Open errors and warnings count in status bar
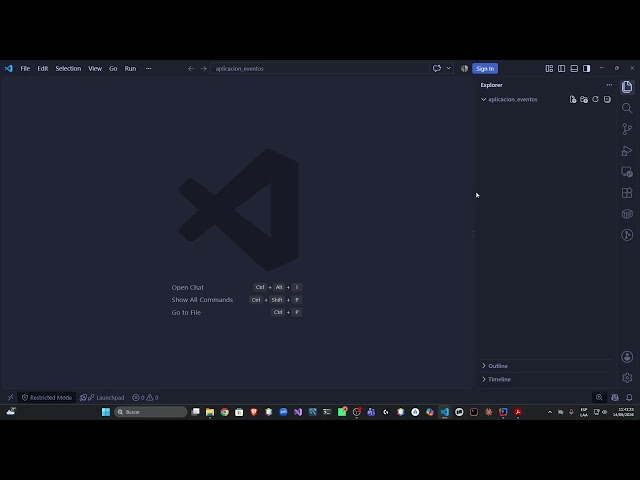Image resolution: width=640 pixels, height=480 pixels. click(145, 398)
